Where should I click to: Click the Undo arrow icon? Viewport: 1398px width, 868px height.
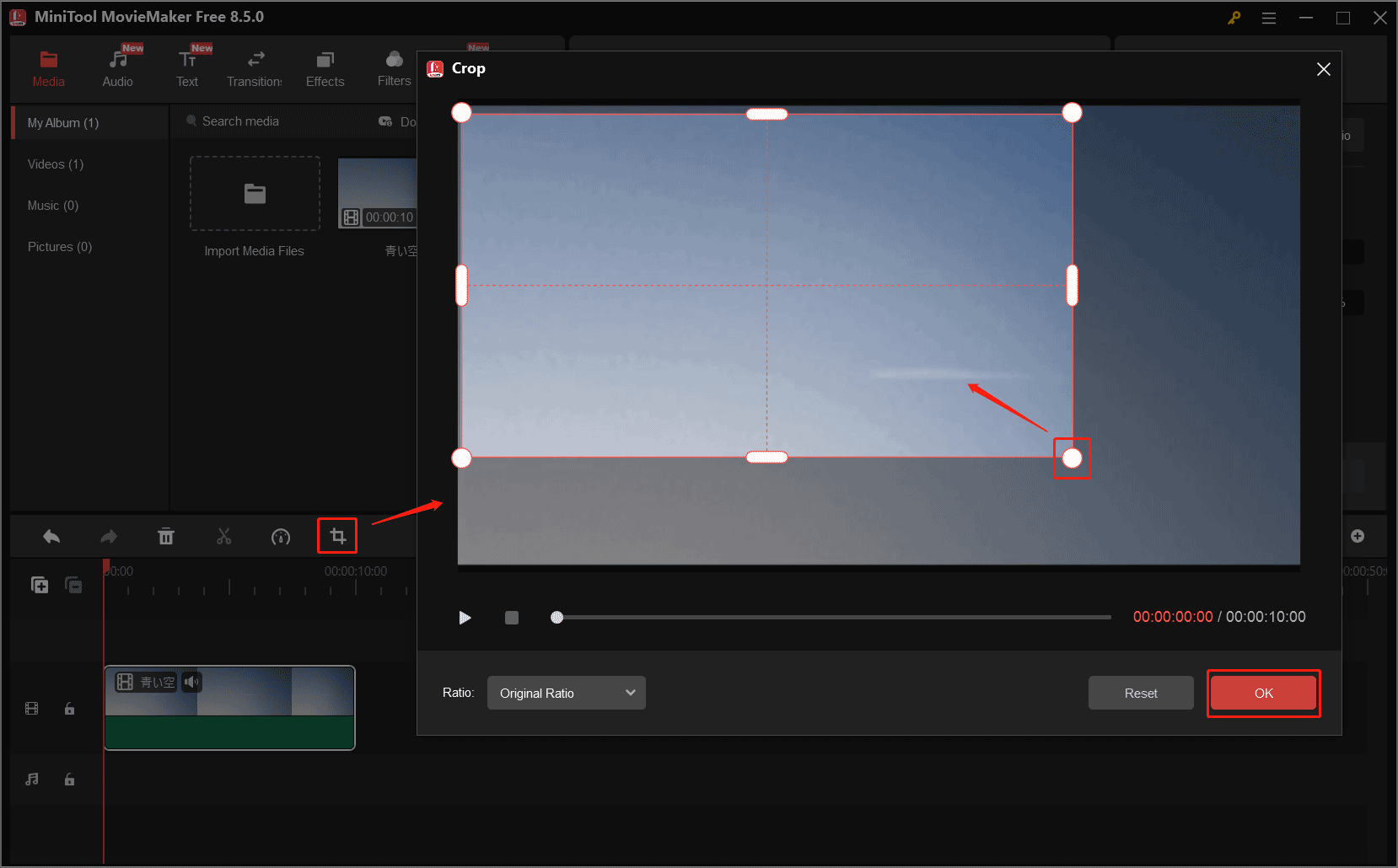(51, 536)
